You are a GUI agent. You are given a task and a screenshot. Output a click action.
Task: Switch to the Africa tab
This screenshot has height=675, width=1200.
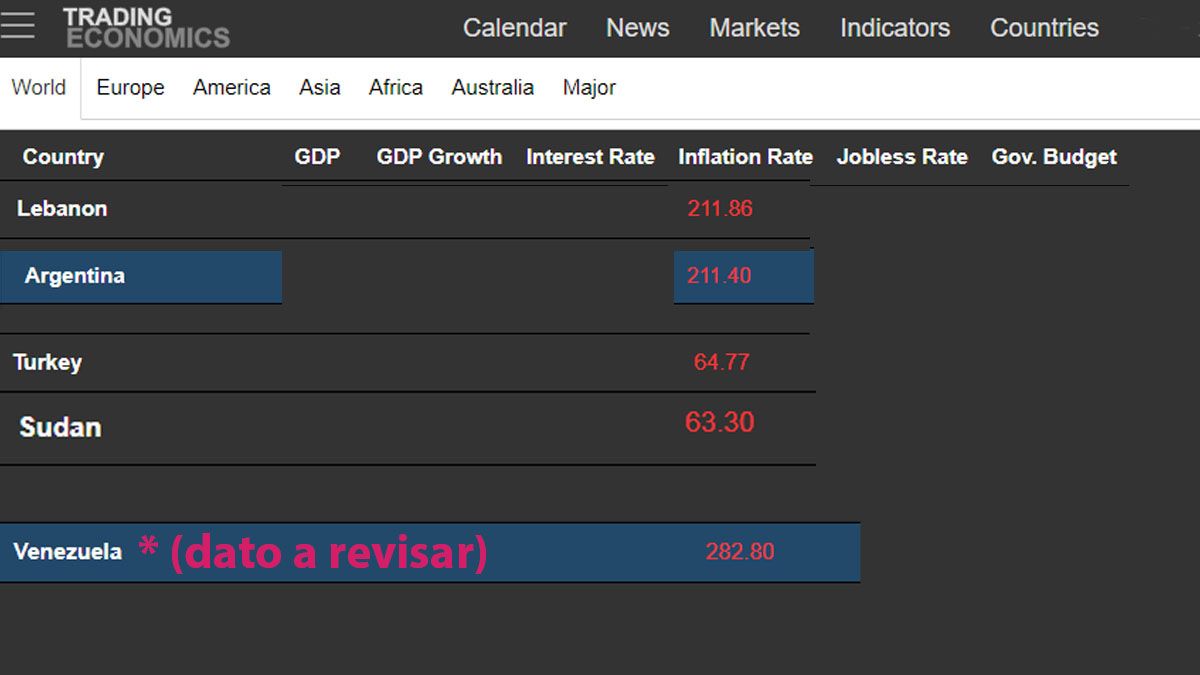pyautogui.click(x=395, y=88)
